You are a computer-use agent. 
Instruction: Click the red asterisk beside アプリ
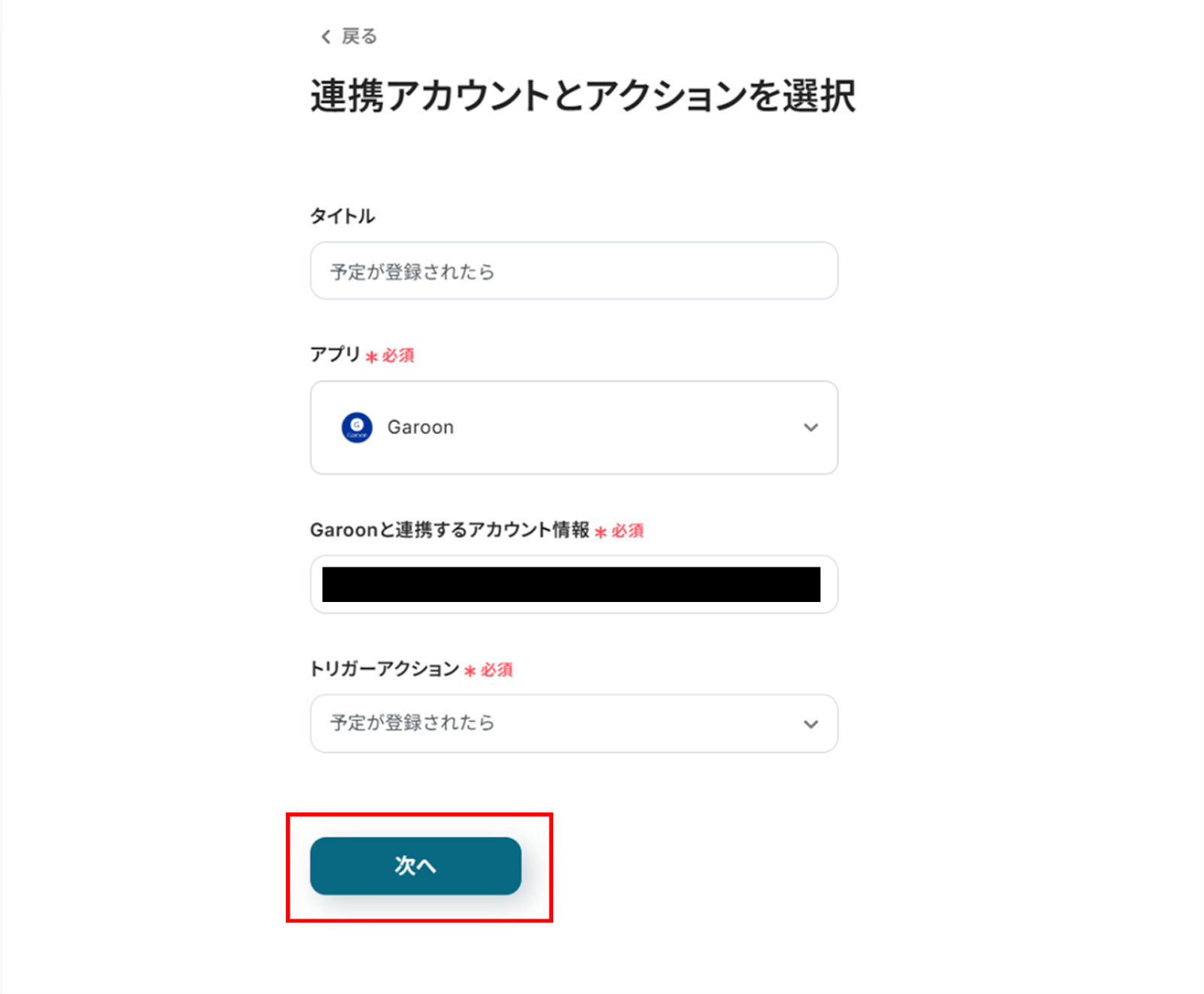point(372,357)
